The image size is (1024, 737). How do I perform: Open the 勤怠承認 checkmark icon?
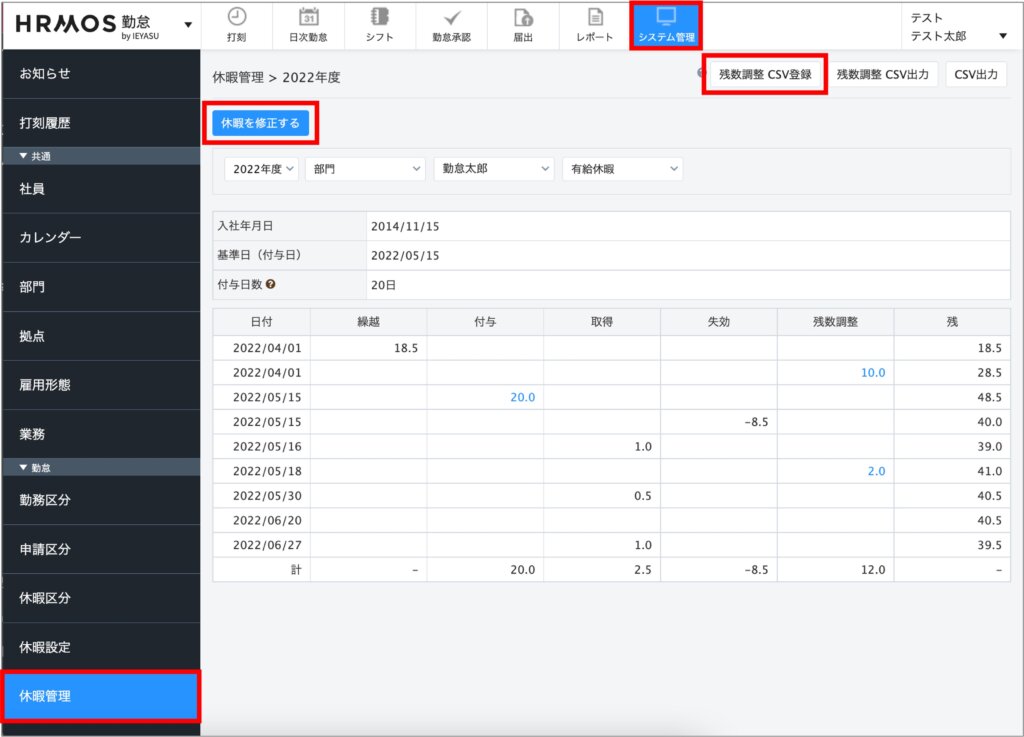tap(451, 18)
